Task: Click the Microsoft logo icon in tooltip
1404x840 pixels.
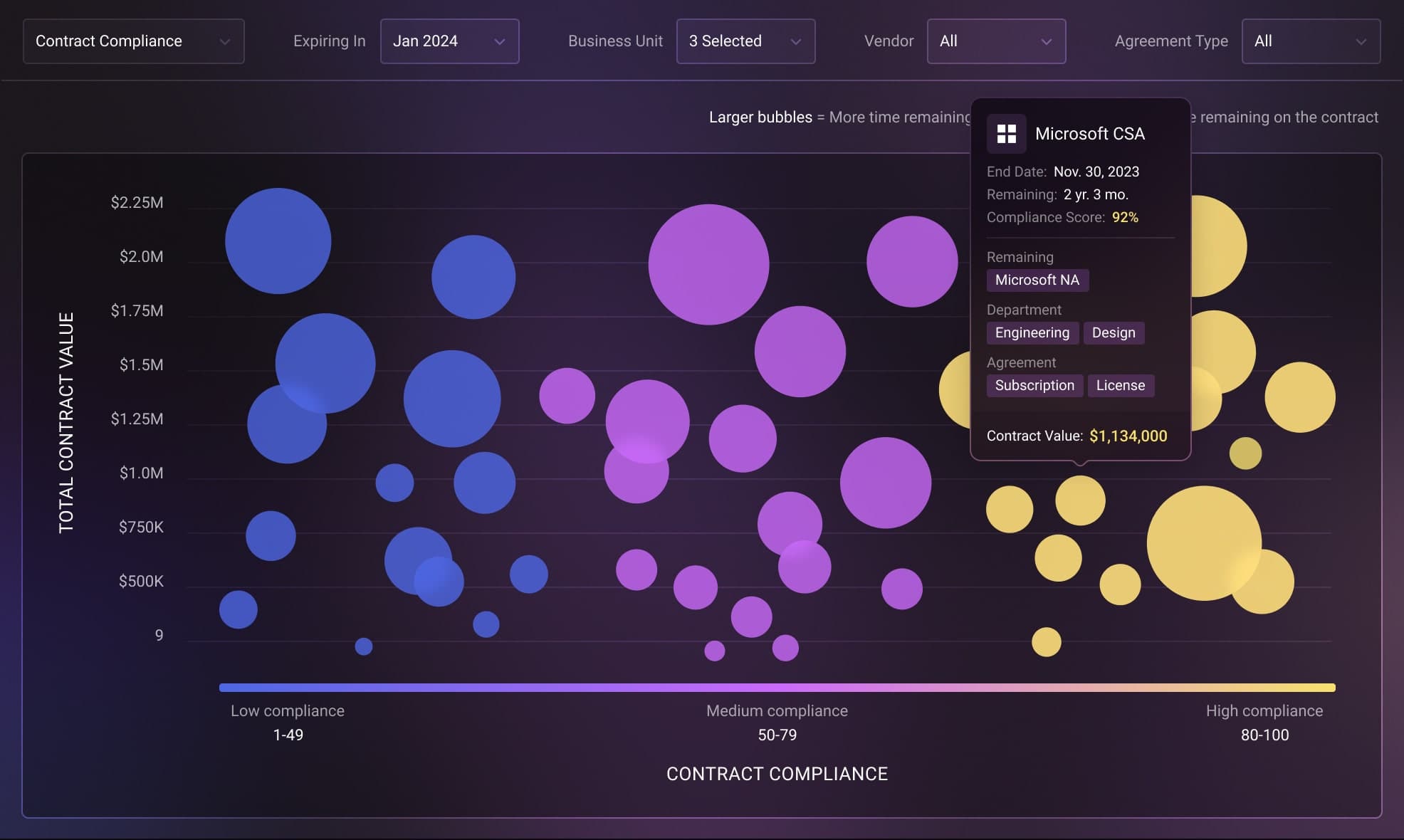Action: point(1006,134)
